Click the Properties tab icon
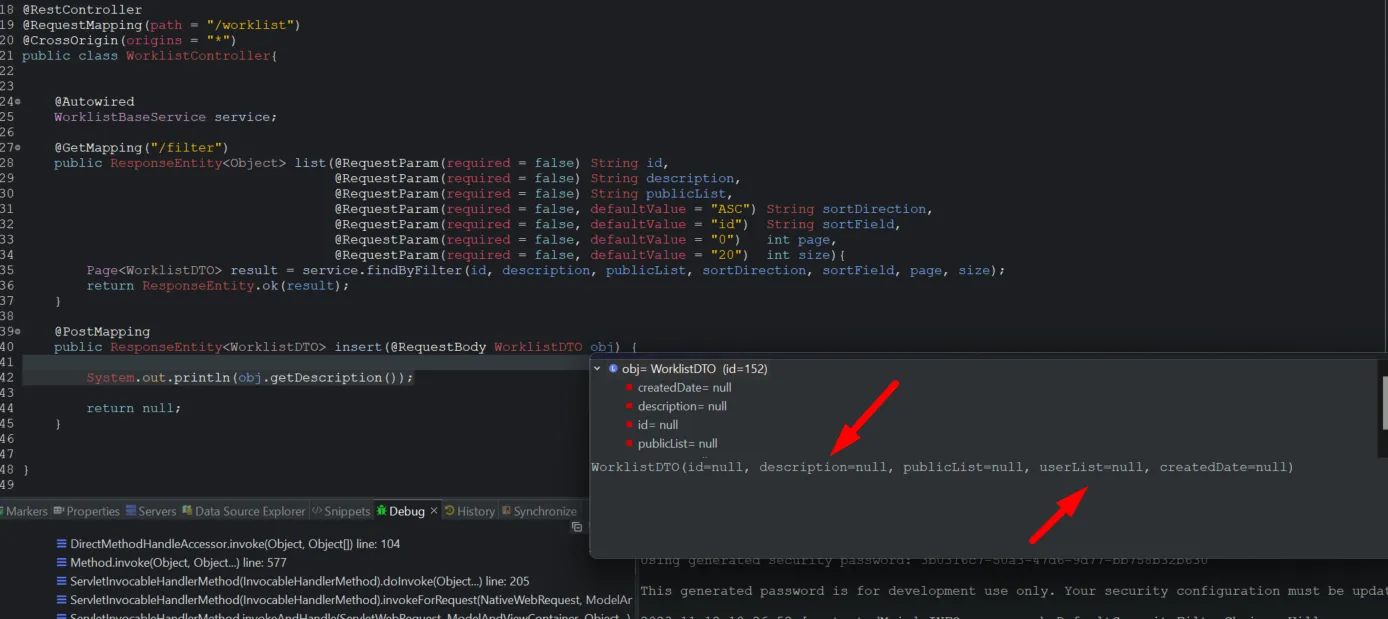Screen dimensions: 1388x619 [58, 511]
